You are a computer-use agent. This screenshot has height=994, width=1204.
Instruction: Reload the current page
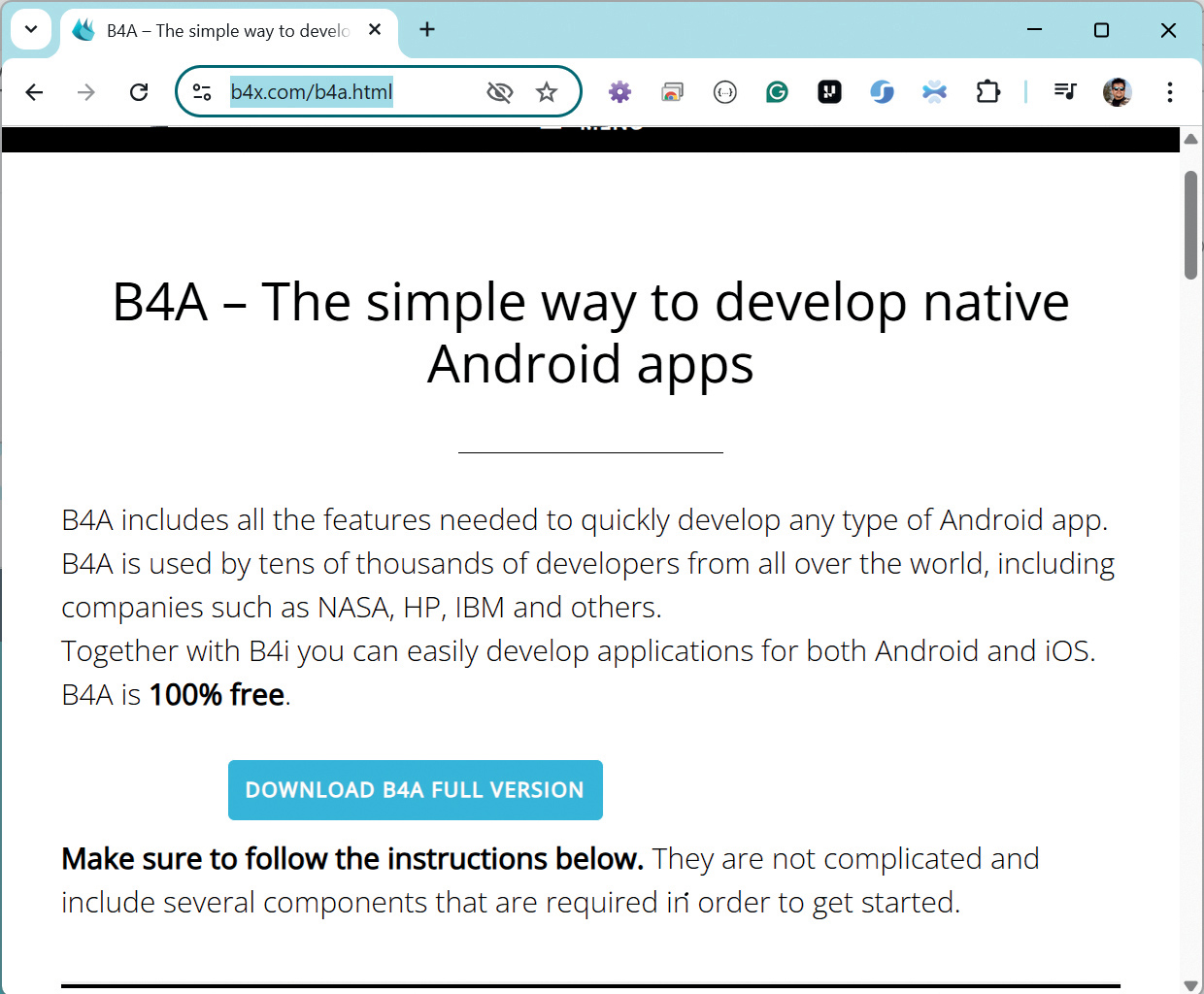[x=139, y=92]
